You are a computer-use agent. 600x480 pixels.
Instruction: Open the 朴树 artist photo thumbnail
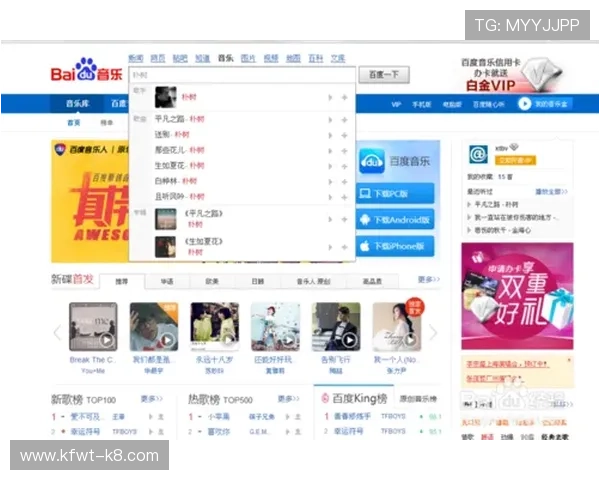click(166, 97)
